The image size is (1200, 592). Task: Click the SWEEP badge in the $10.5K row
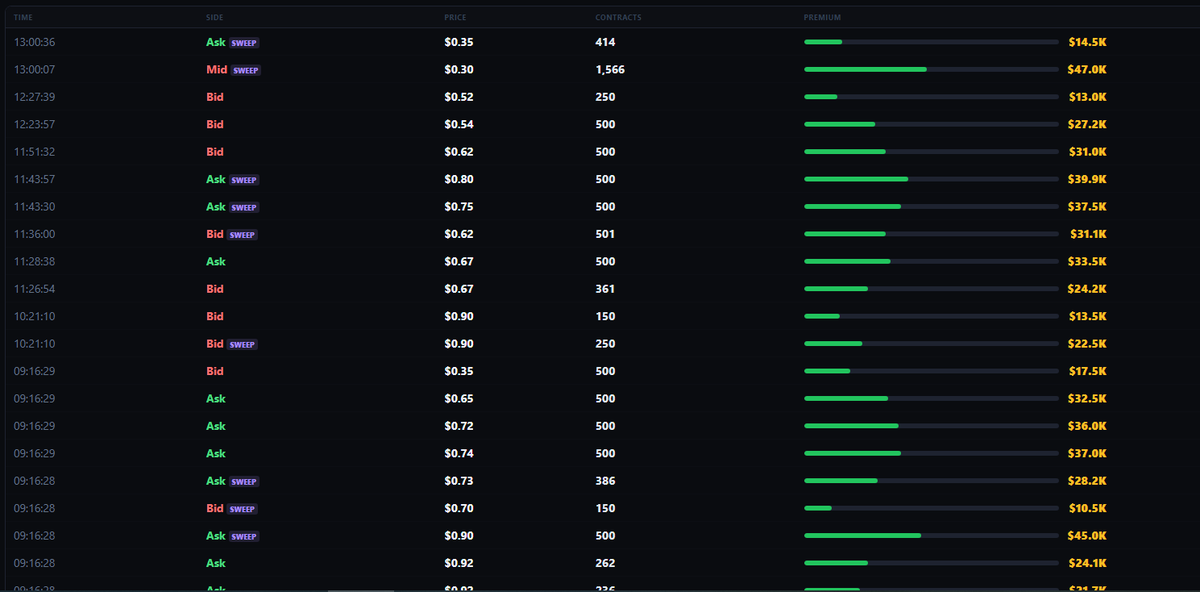(x=243, y=509)
